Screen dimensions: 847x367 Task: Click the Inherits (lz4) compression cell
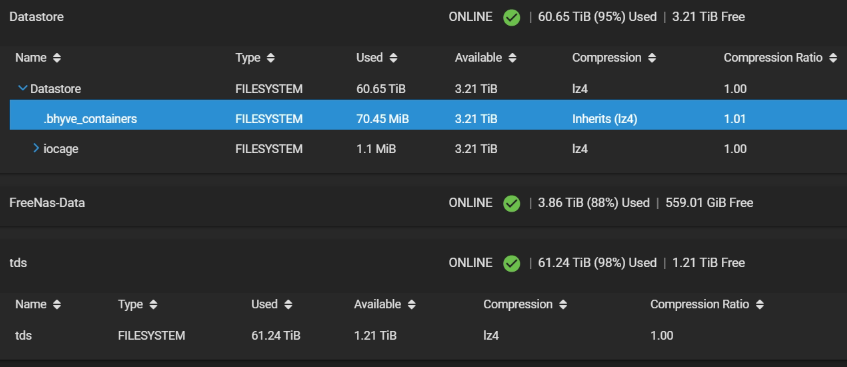[x=604, y=119]
